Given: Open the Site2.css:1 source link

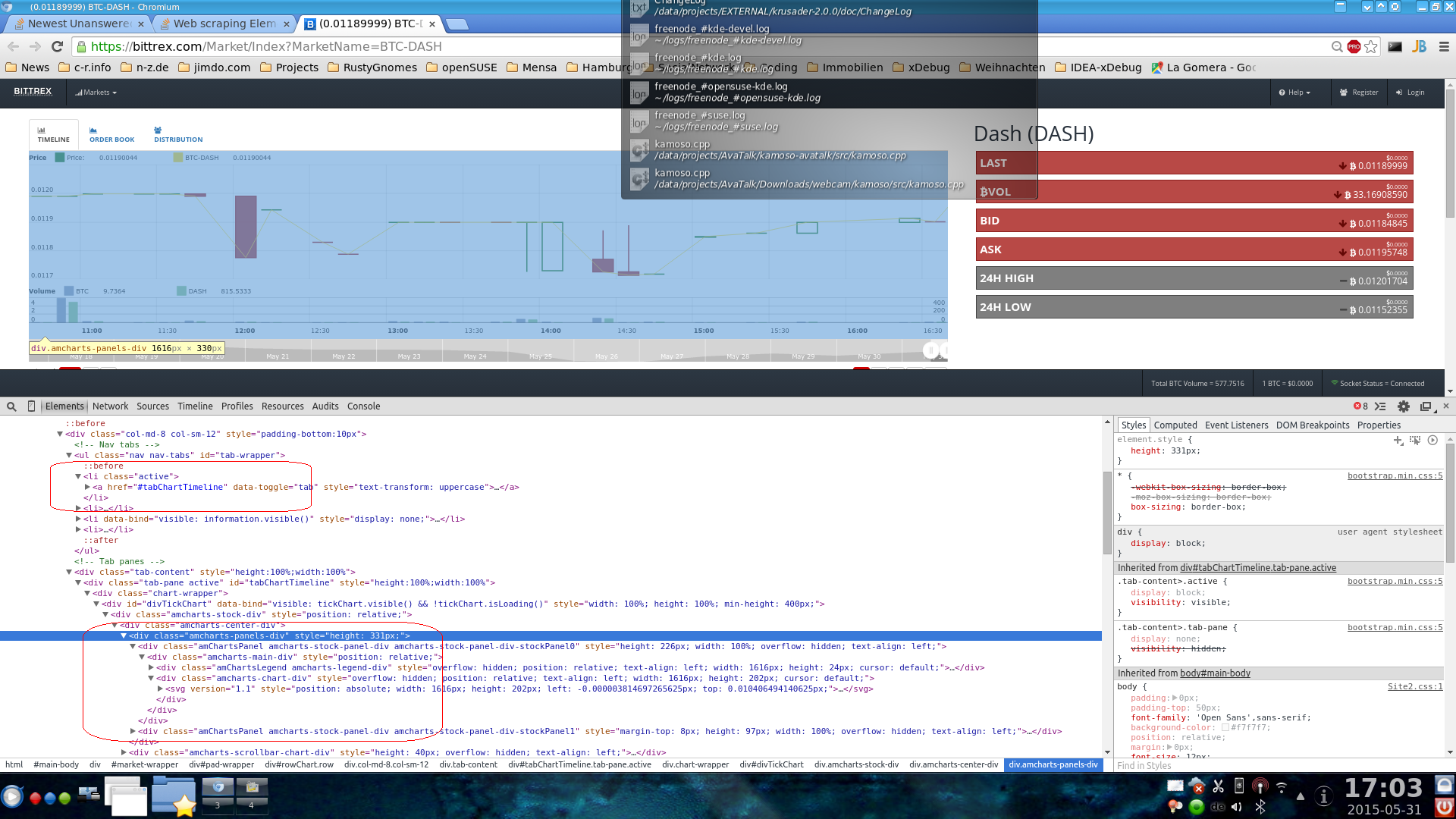Looking at the screenshot, I should tap(1415, 687).
